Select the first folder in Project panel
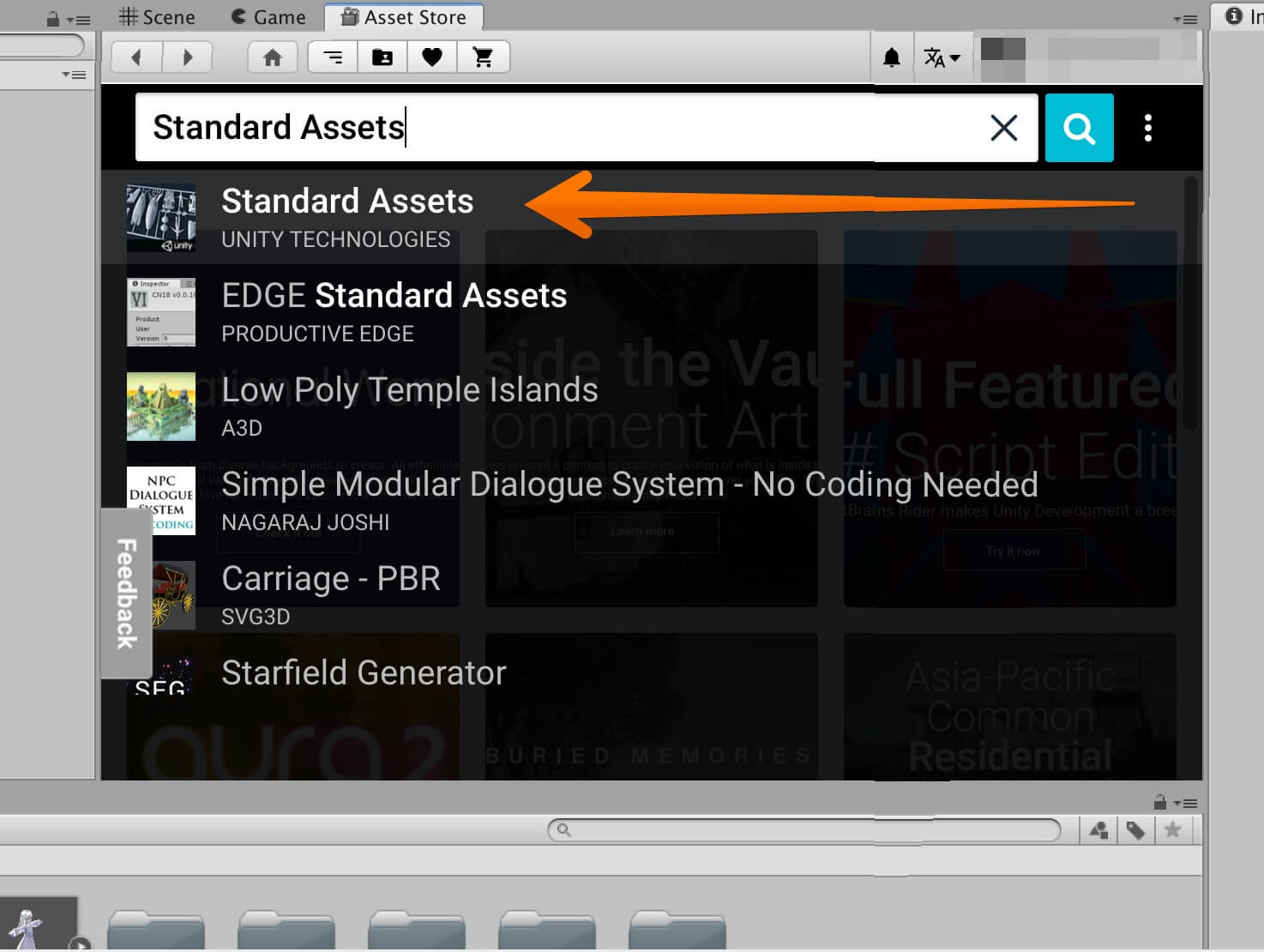 pos(156,931)
